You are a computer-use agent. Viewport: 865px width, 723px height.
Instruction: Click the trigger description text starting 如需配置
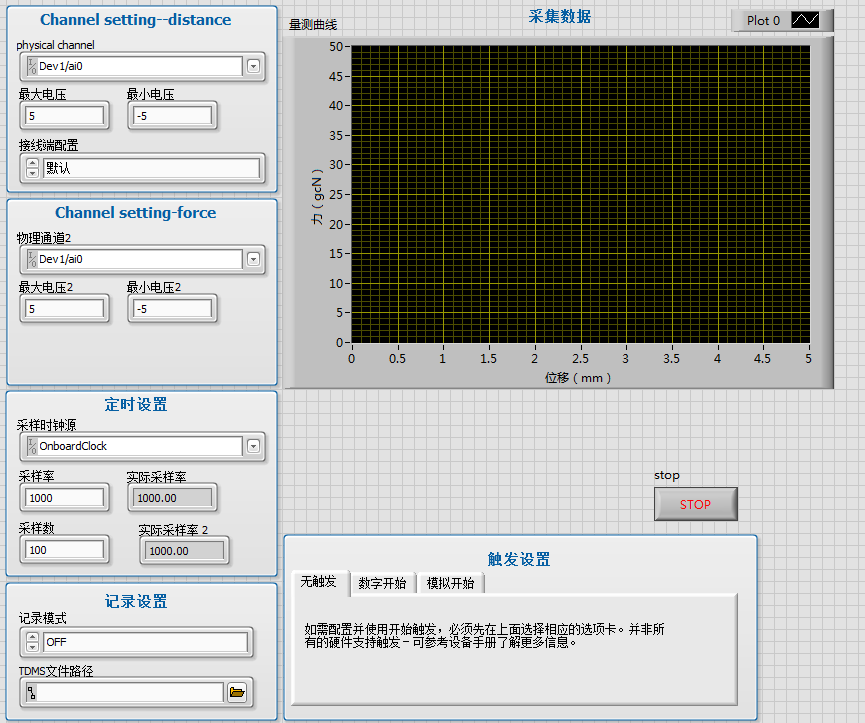484,635
